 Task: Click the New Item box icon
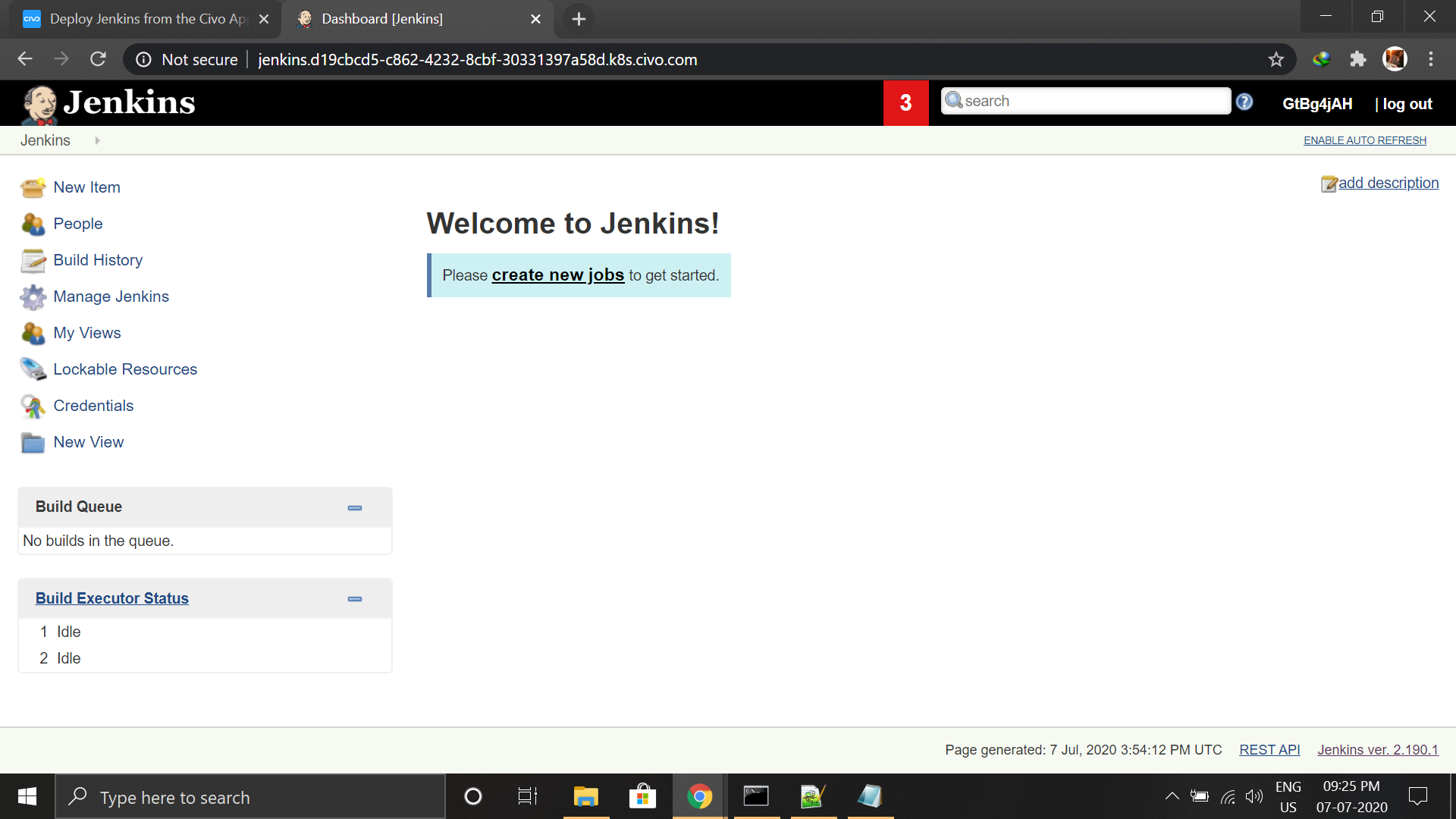pyautogui.click(x=33, y=187)
